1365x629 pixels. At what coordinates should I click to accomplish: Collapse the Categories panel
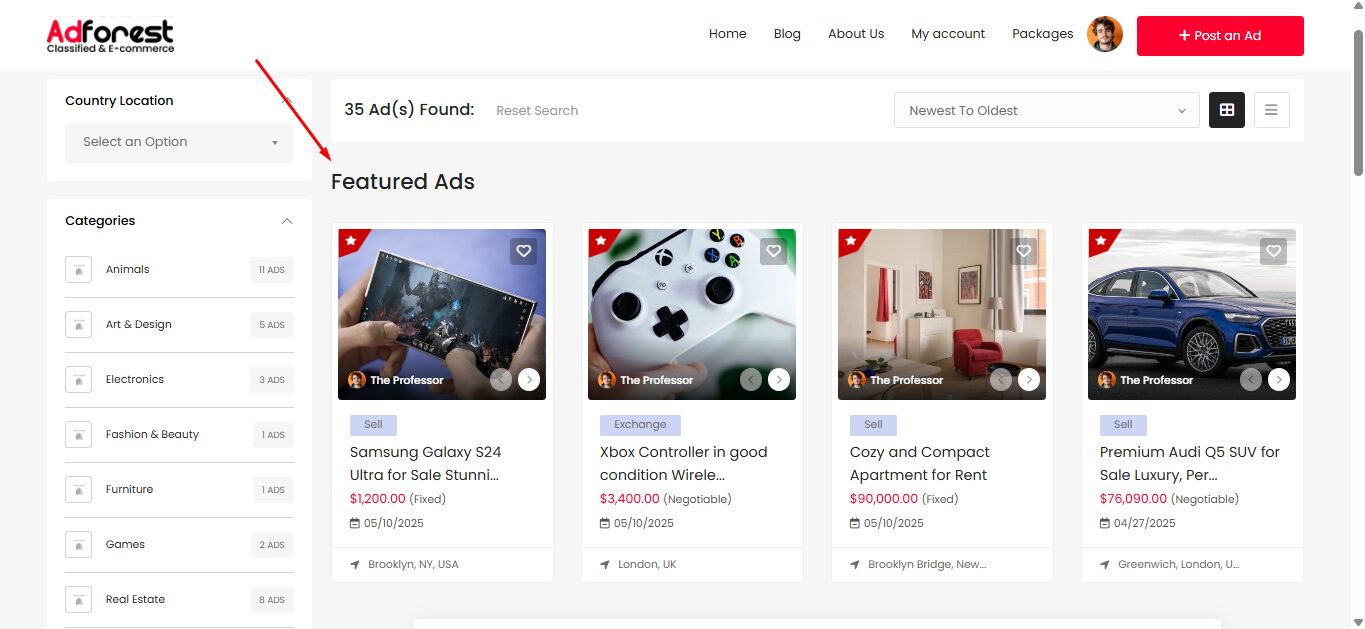pos(287,221)
